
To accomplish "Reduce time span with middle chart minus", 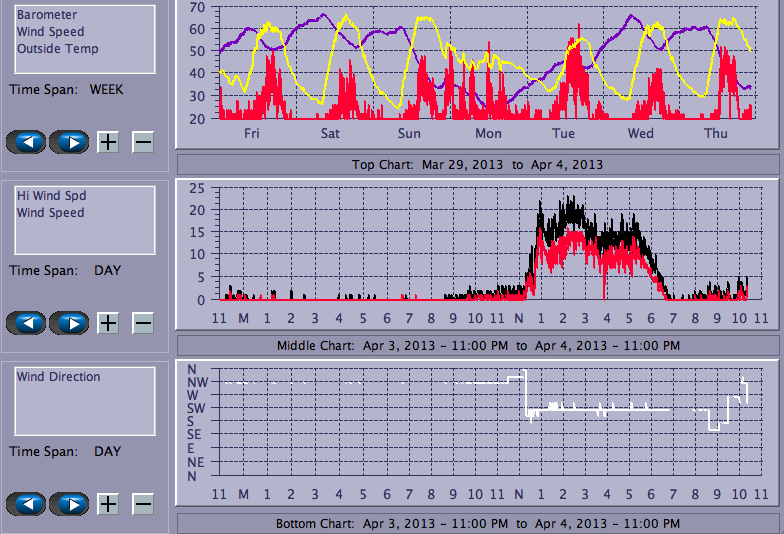I will click(143, 322).
